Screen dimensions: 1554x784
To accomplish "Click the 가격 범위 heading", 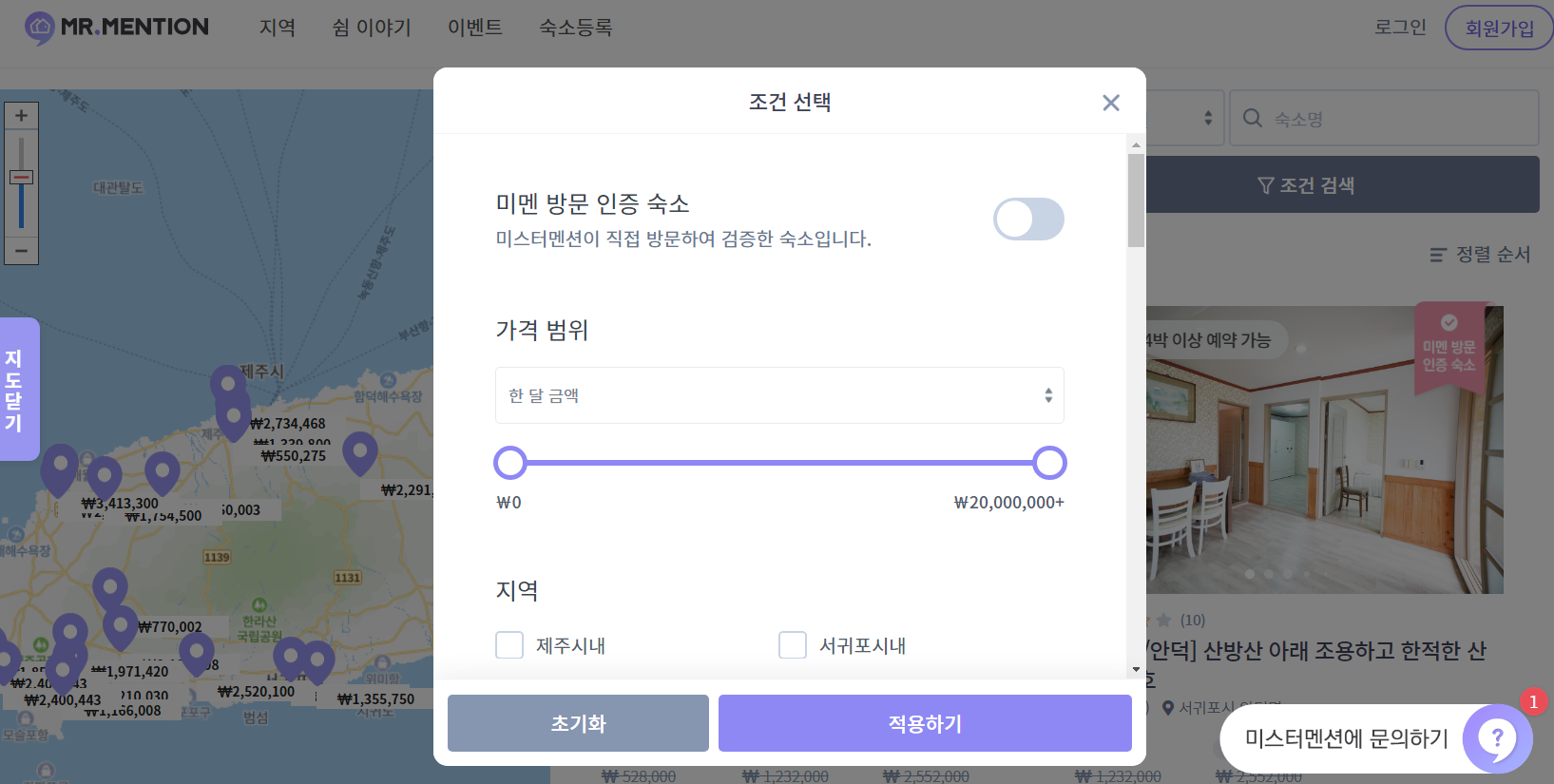I will pos(542,330).
